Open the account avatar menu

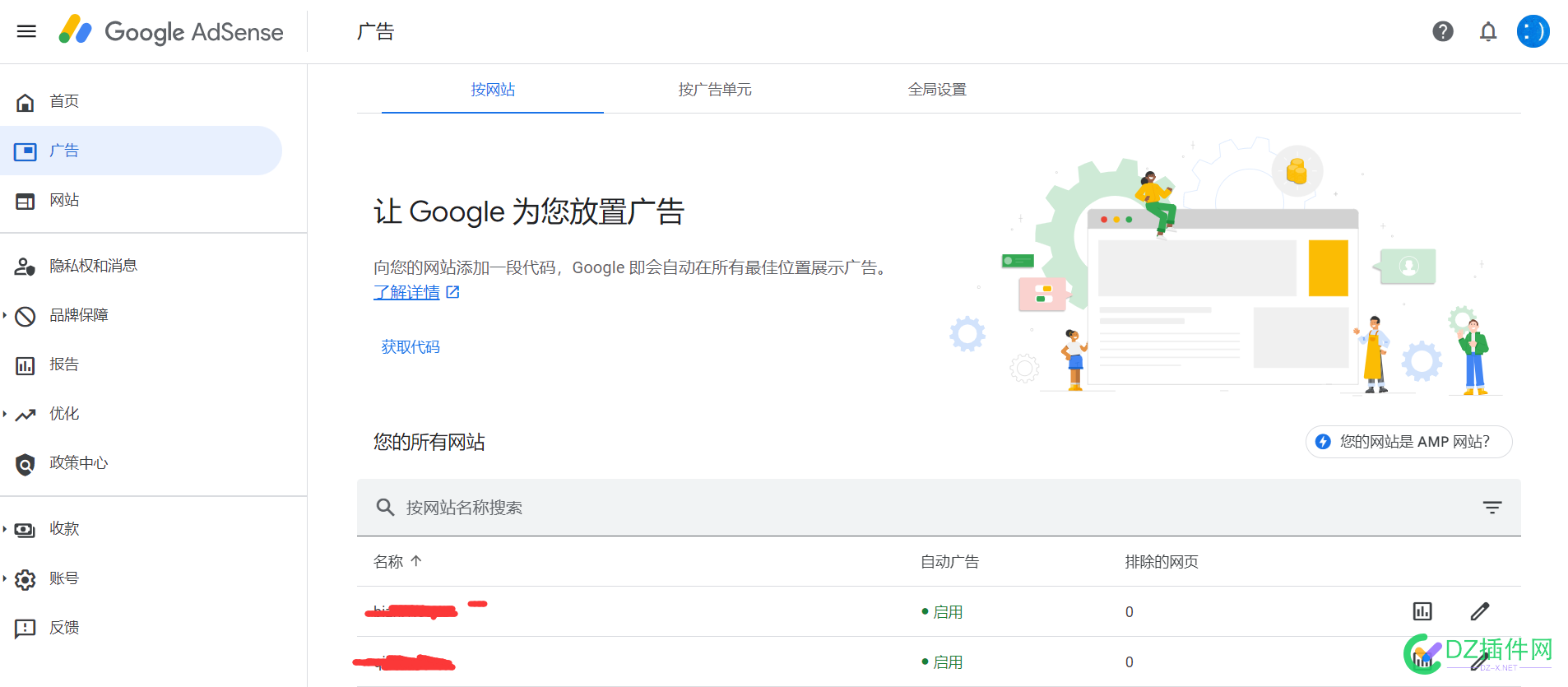pos(1533,31)
